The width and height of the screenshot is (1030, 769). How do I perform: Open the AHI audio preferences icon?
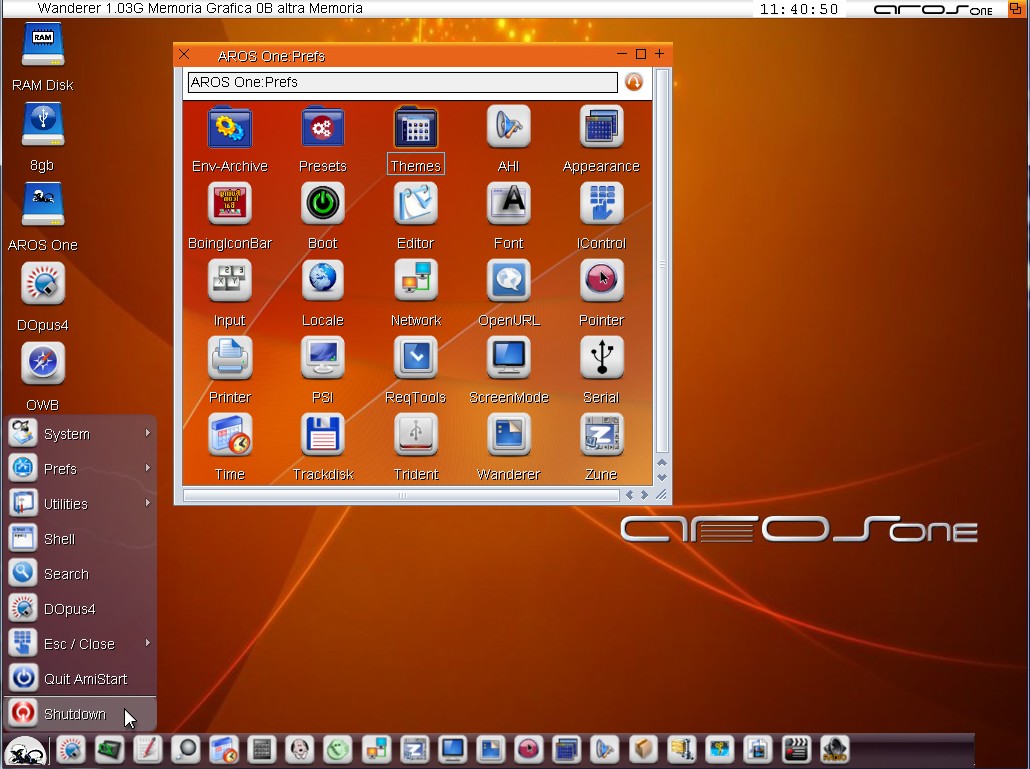508,128
